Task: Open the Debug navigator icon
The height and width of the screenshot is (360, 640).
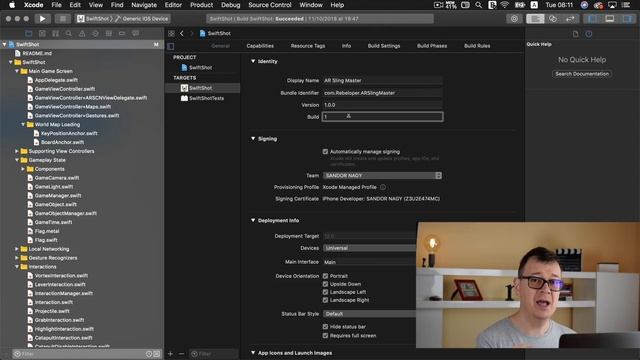Action: [x=109, y=33]
